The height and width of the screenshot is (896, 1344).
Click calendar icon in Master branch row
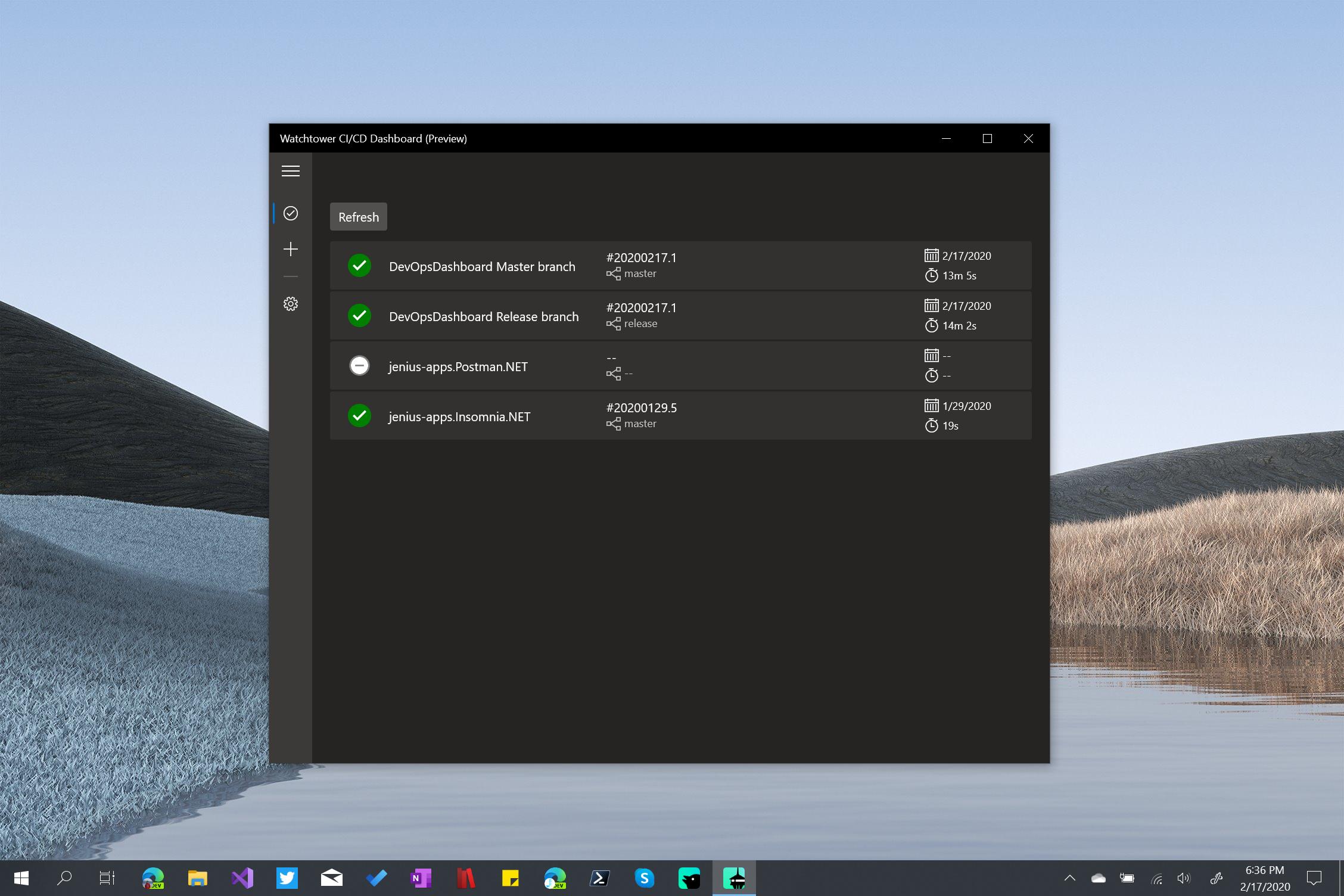click(931, 256)
